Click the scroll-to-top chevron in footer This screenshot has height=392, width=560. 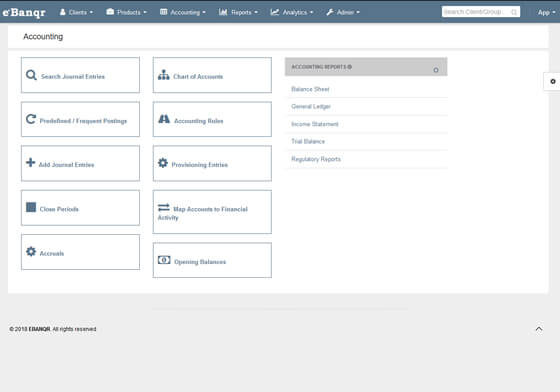click(539, 329)
